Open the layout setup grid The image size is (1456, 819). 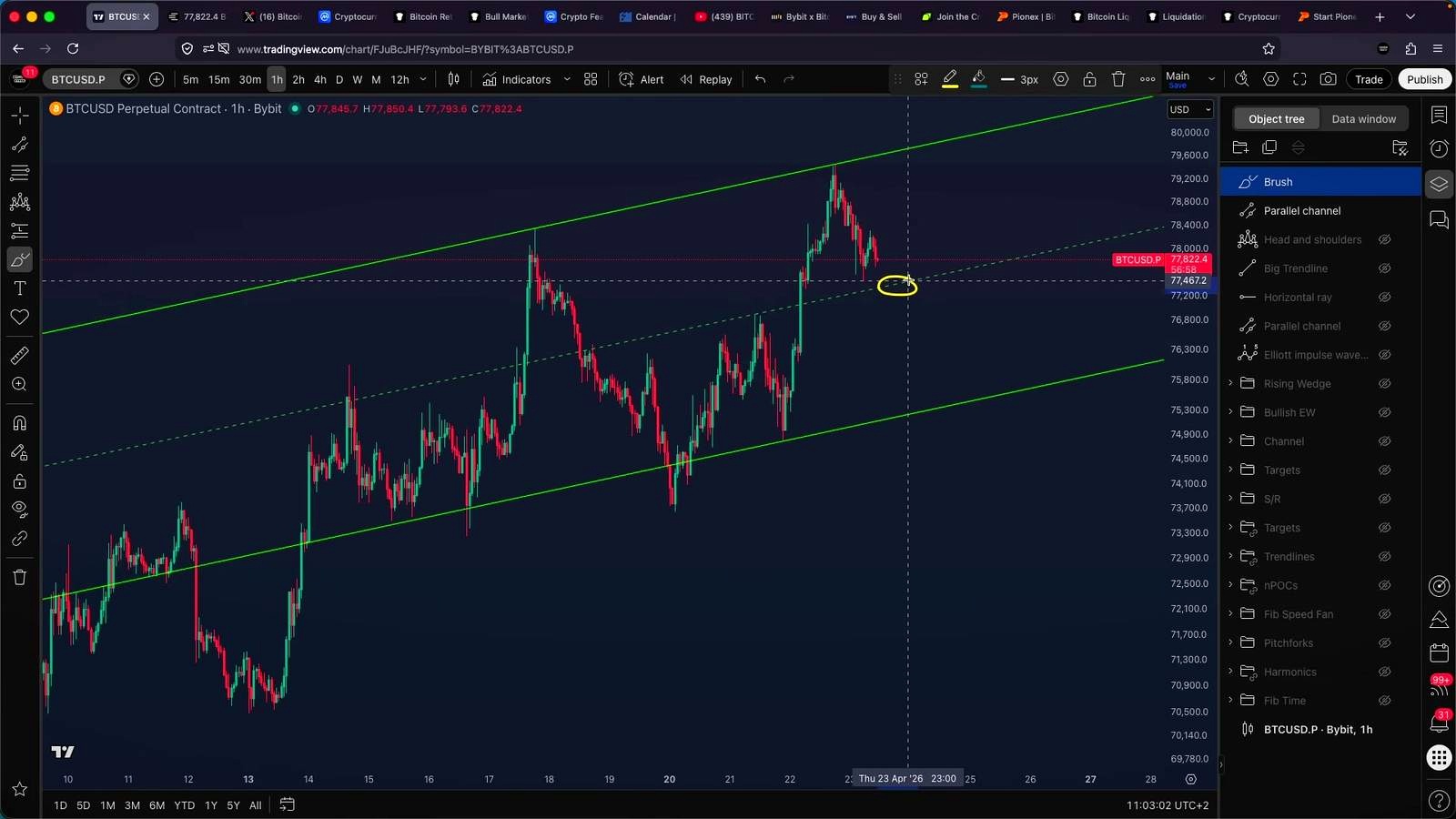click(591, 79)
